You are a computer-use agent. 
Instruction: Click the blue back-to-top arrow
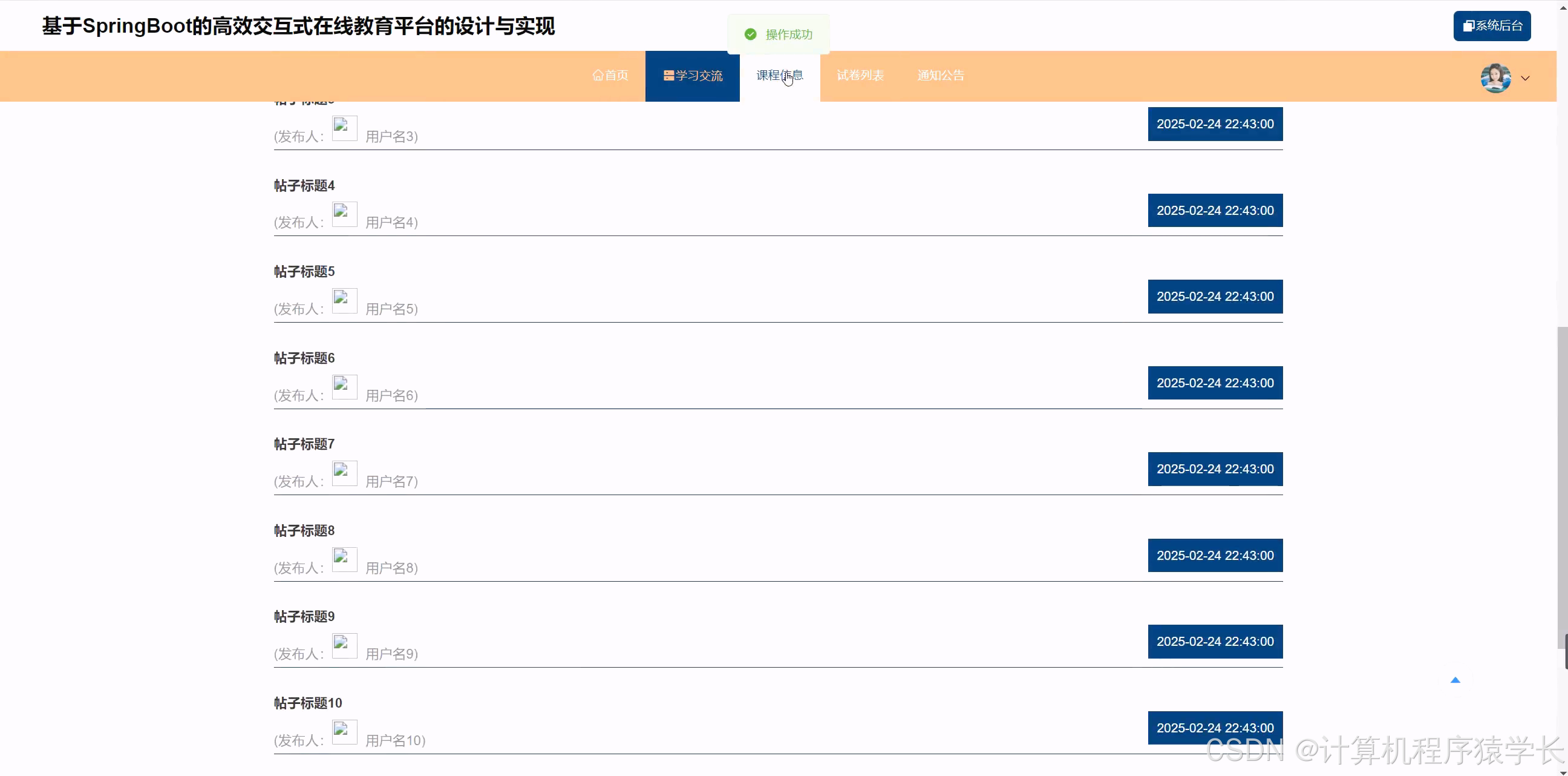click(1455, 680)
